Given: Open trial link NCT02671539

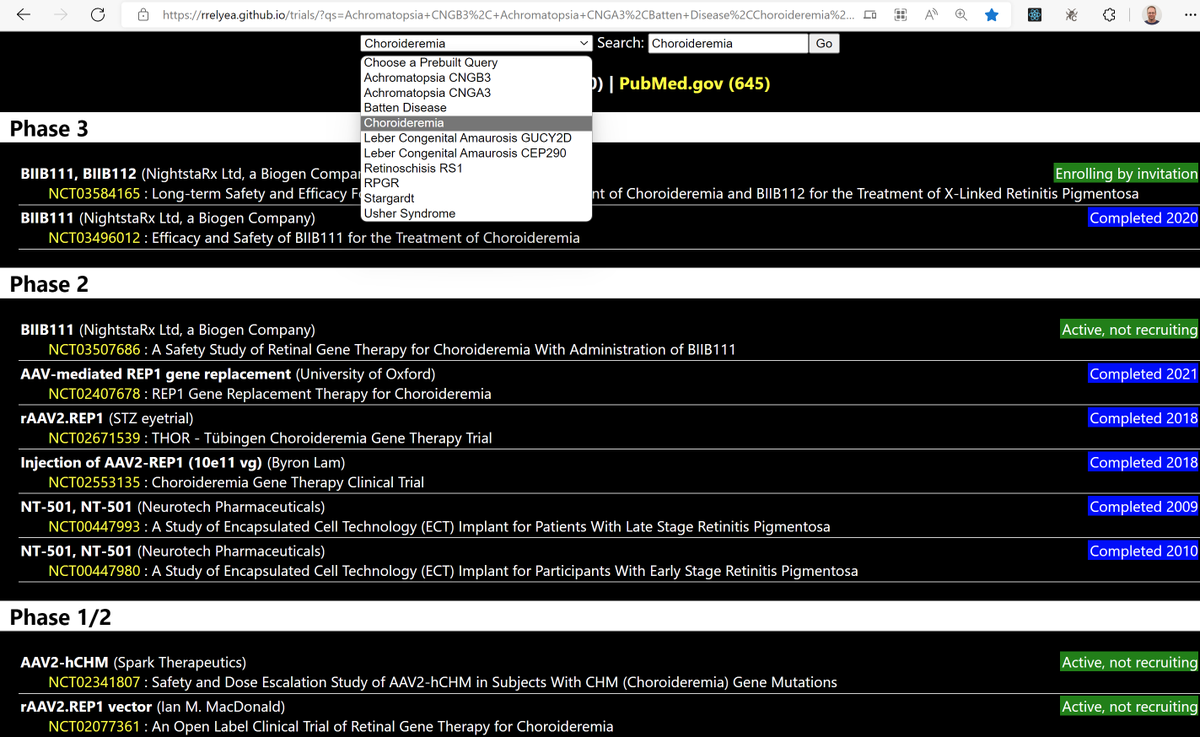Looking at the screenshot, I should click(x=94, y=438).
